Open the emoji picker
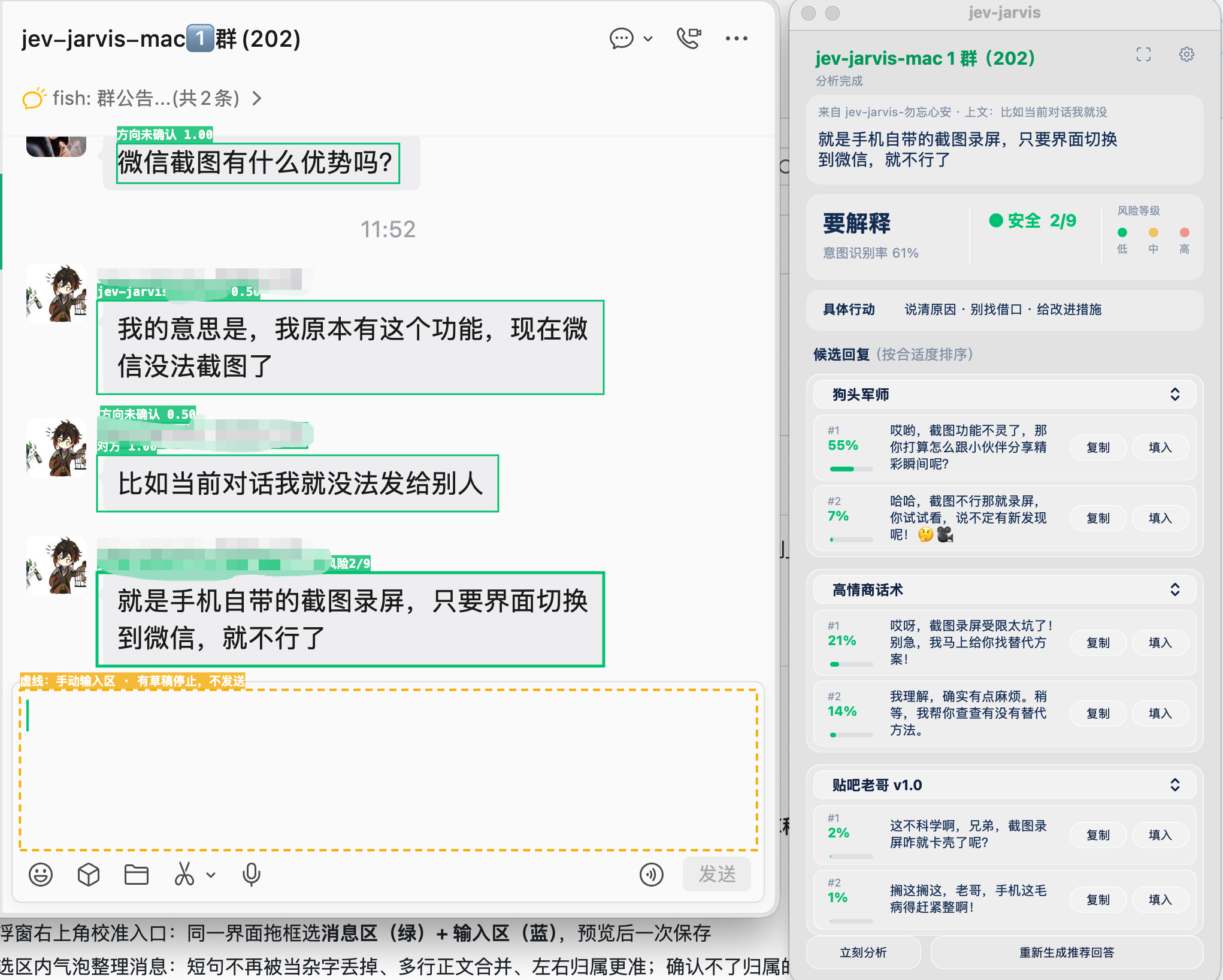Screen dimensions: 1223x980 [41, 875]
